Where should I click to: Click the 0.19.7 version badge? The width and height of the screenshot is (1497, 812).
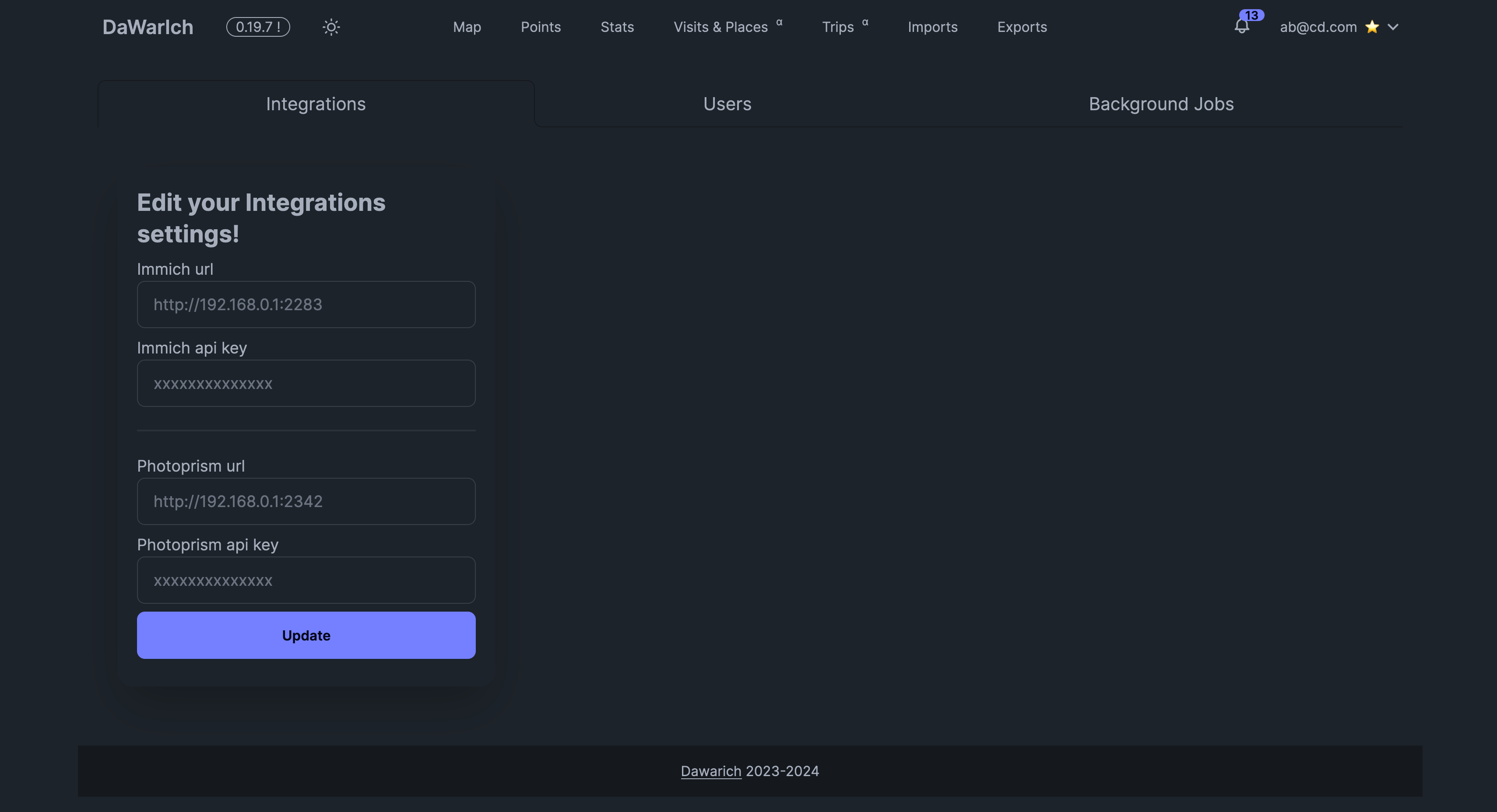258,27
